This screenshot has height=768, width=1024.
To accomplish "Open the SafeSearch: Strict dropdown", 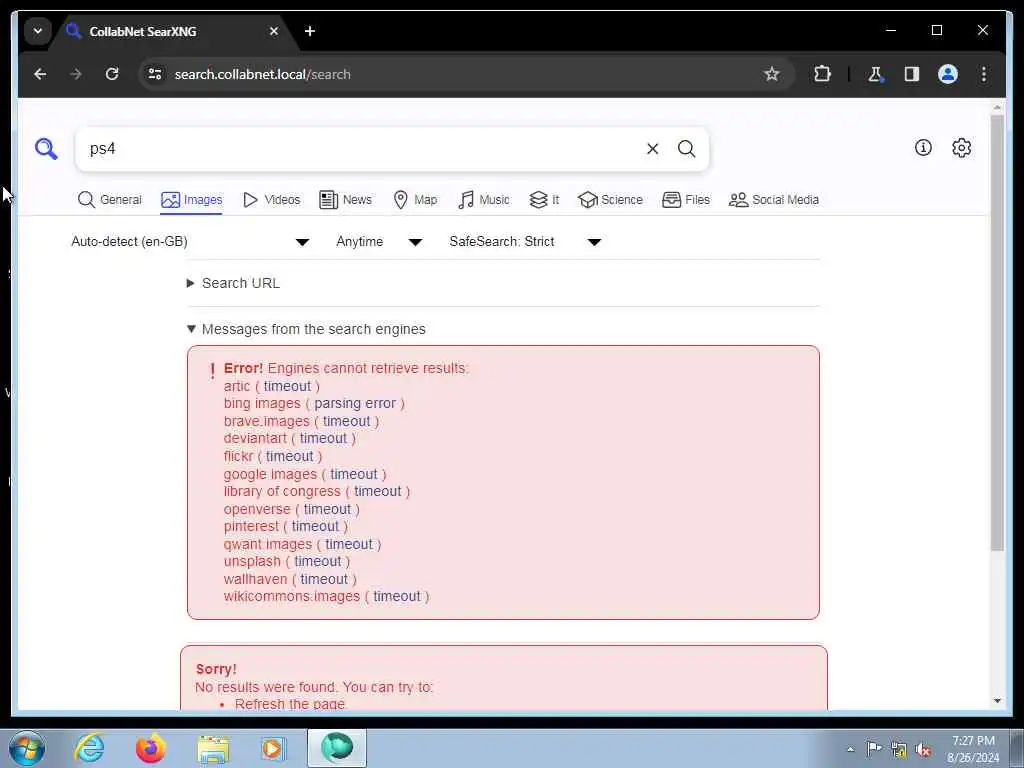I will click(524, 242).
